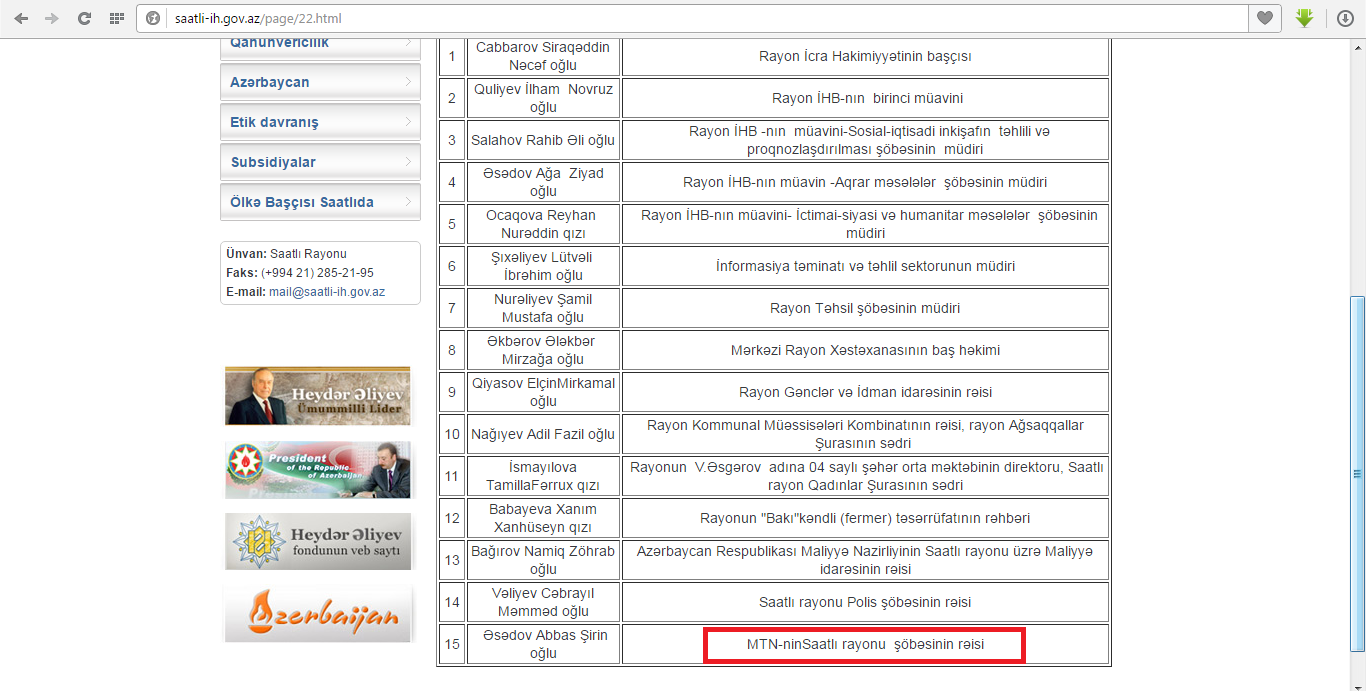Open the orange Azerbaijan flame banner

coord(318,612)
